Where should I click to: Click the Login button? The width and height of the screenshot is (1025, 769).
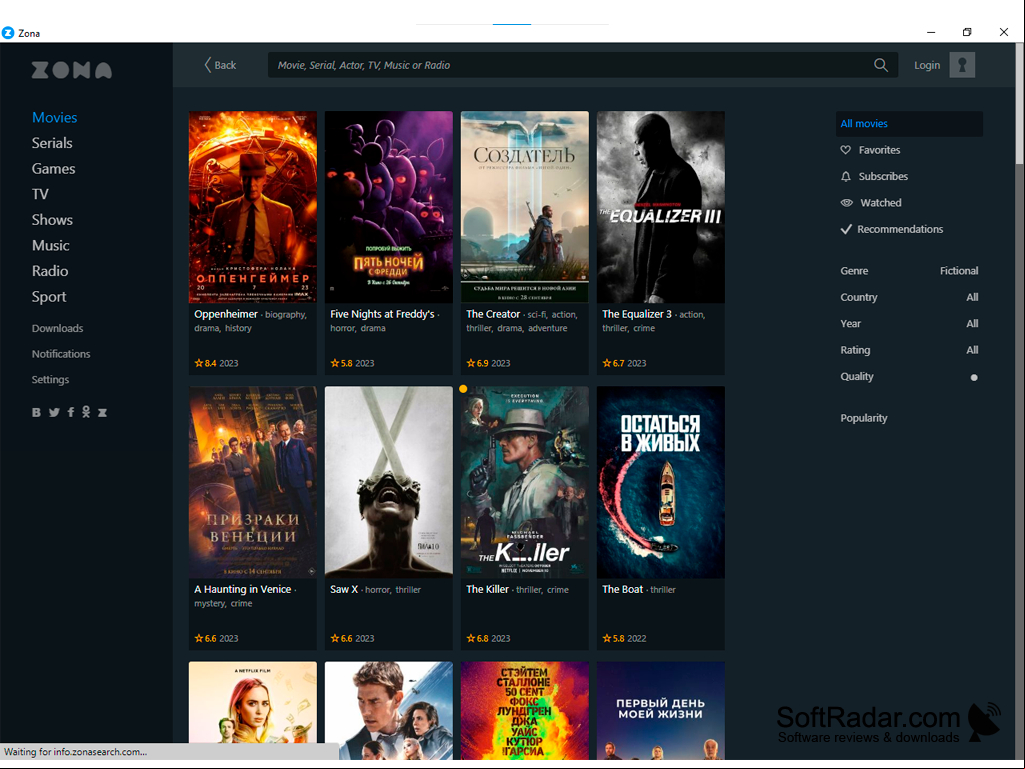927,65
